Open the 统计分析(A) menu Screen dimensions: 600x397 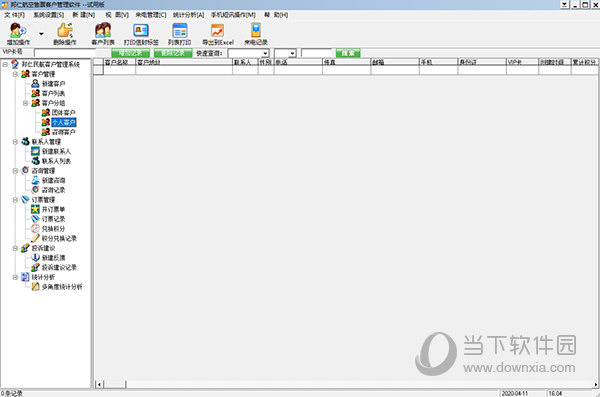(x=188, y=15)
